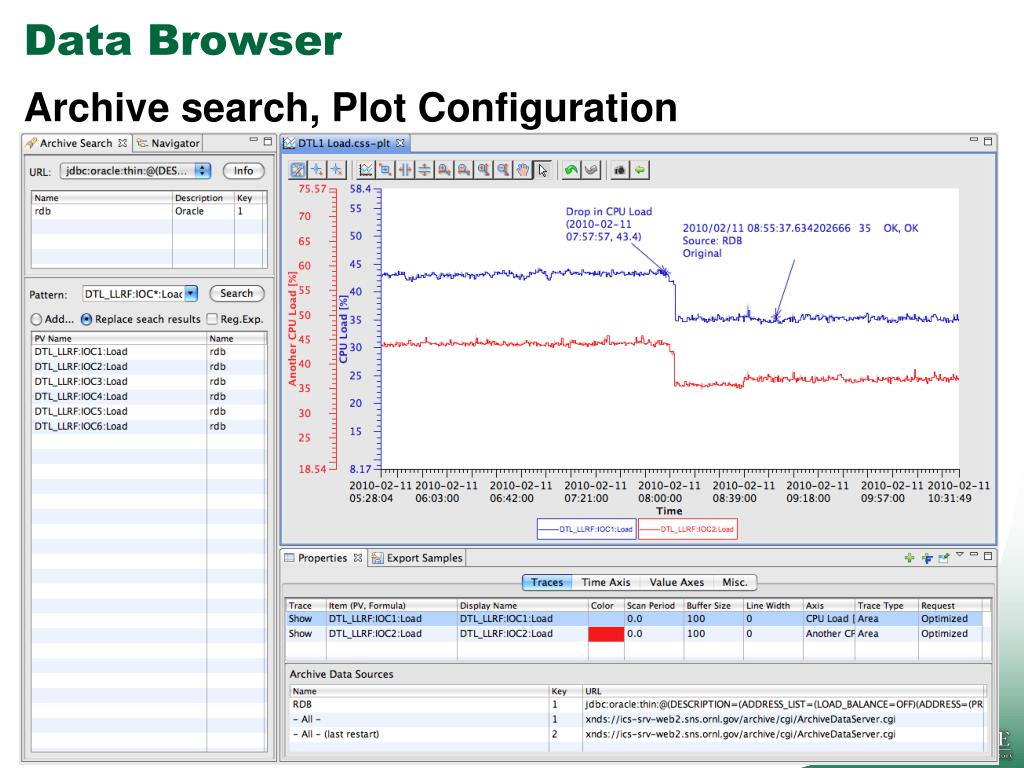Select the horizontal zoom tool
This screenshot has width=1024, height=768.
click(x=405, y=170)
